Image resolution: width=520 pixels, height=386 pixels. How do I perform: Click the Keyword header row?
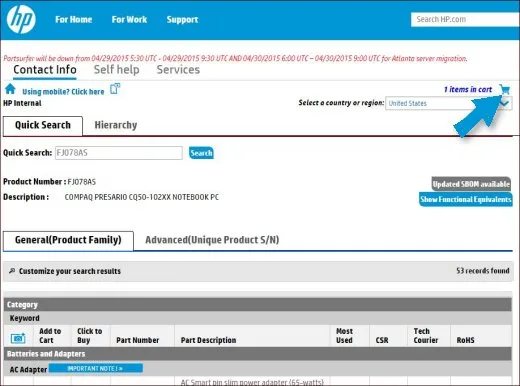(x=258, y=318)
